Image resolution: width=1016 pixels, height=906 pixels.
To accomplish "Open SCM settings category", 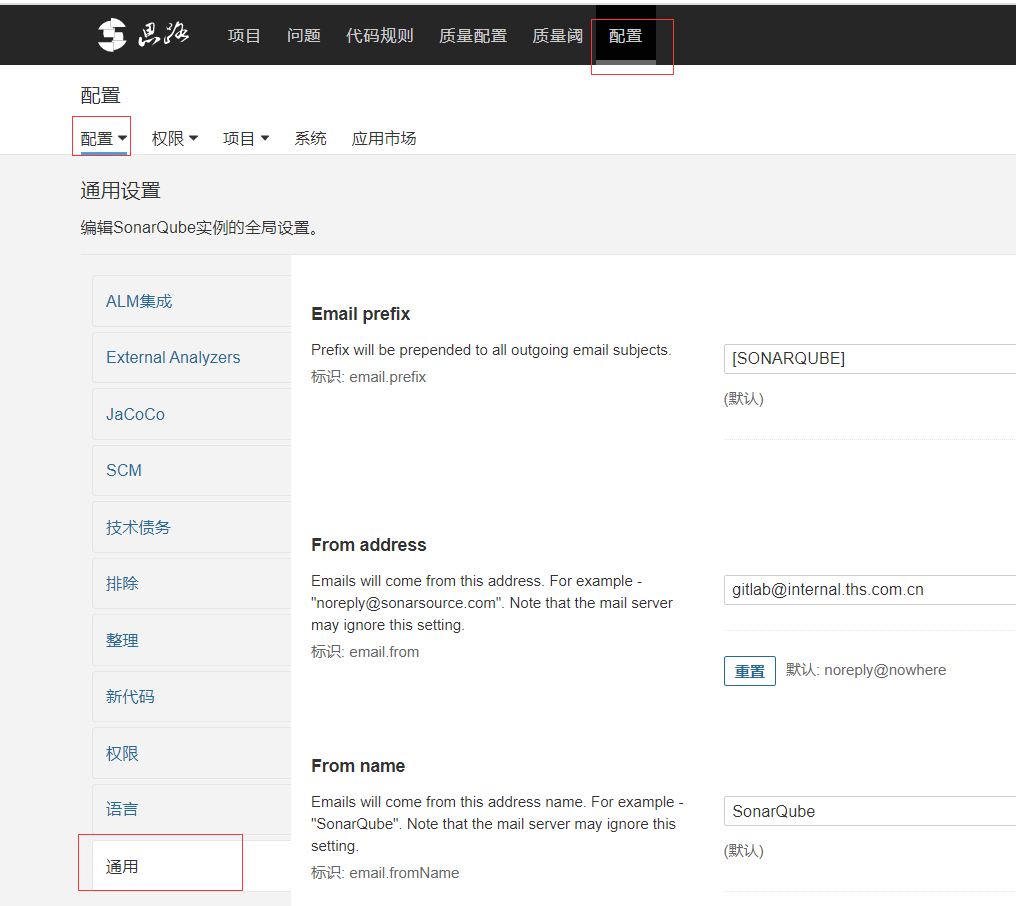I will click(124, 470).
